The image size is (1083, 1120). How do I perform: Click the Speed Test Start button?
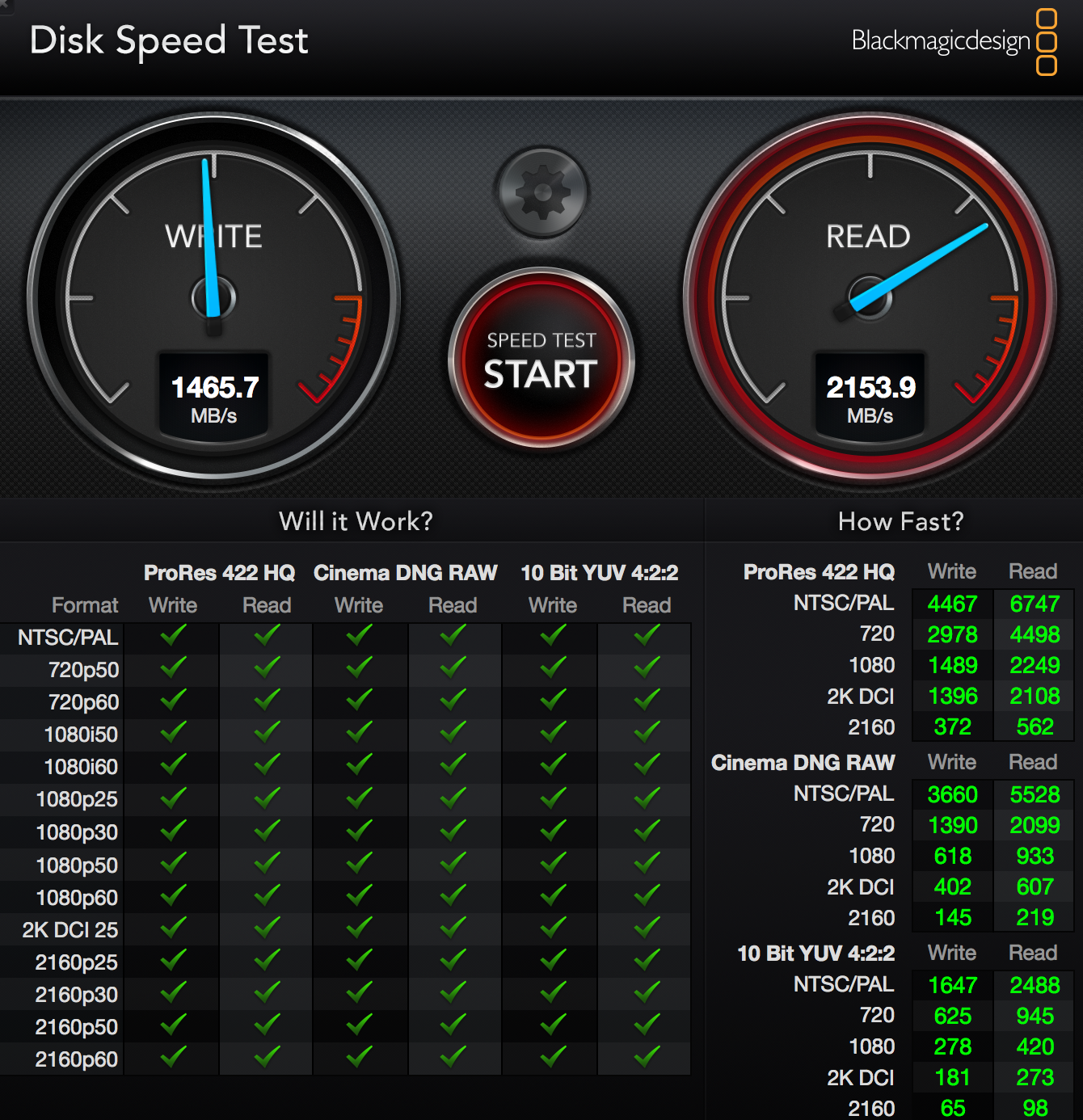(x=541, y=360)
